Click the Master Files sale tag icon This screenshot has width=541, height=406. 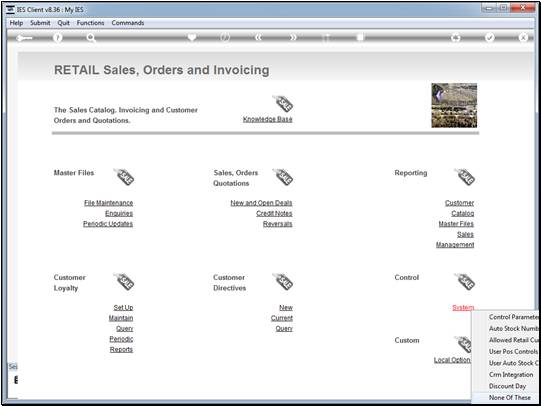(x=124, y=177)
